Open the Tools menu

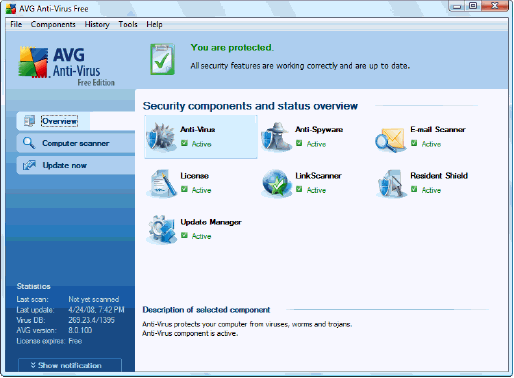(128, 24)
